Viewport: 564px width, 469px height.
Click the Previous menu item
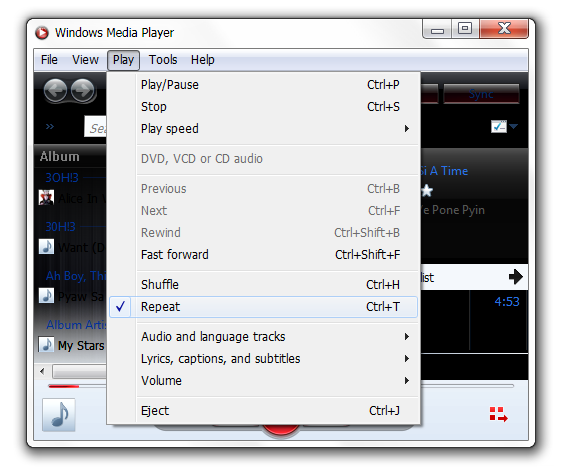click(x=264, y=189)
